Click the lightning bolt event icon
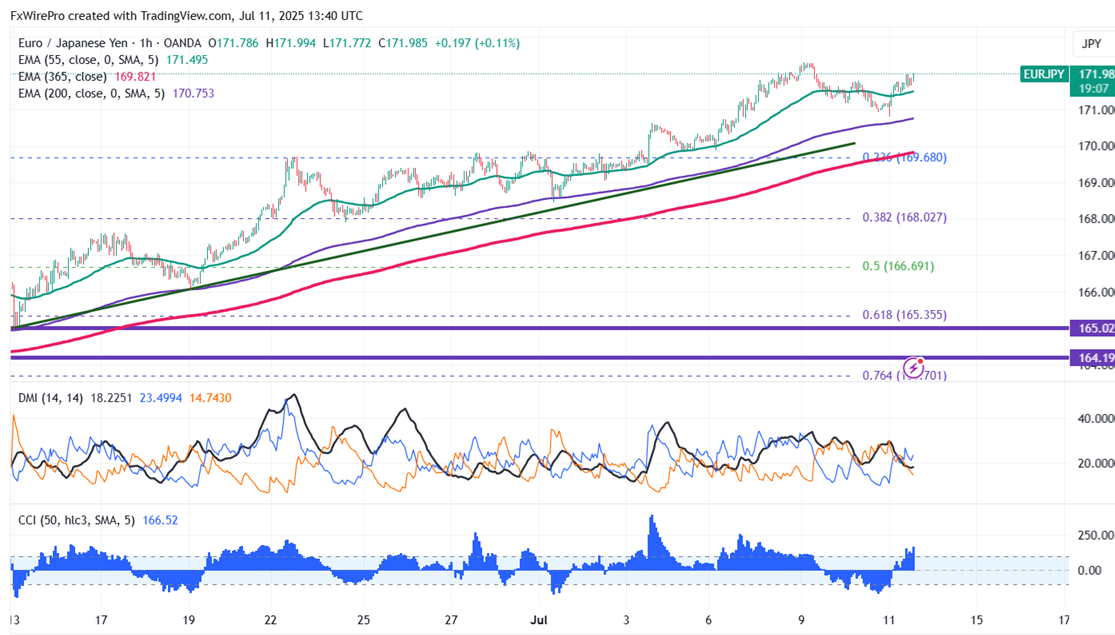1115x635 pixels. click(x=914, y=368)
